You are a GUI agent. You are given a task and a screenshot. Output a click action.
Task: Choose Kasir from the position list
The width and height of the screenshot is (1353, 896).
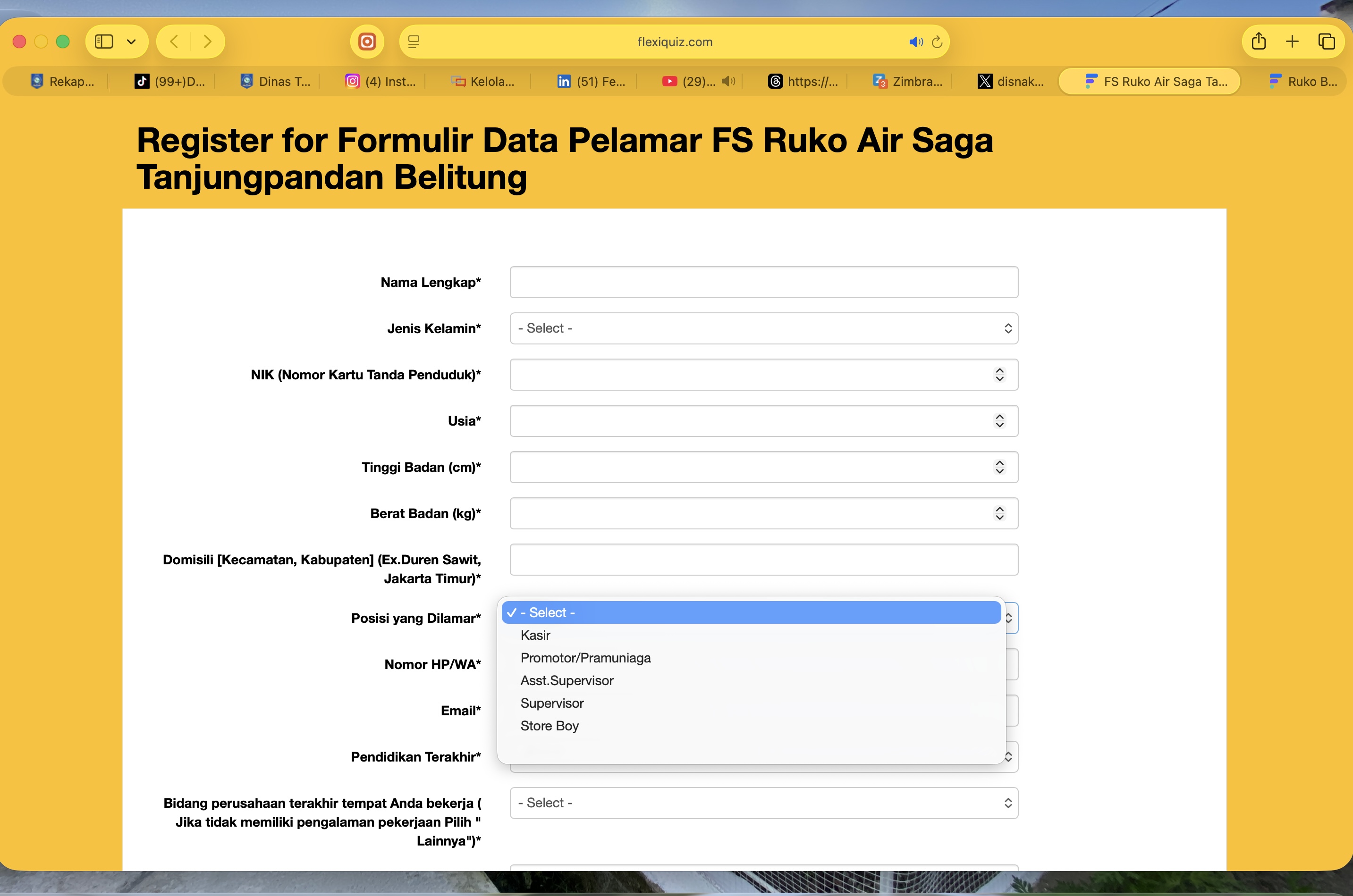(x=536, y=636)
